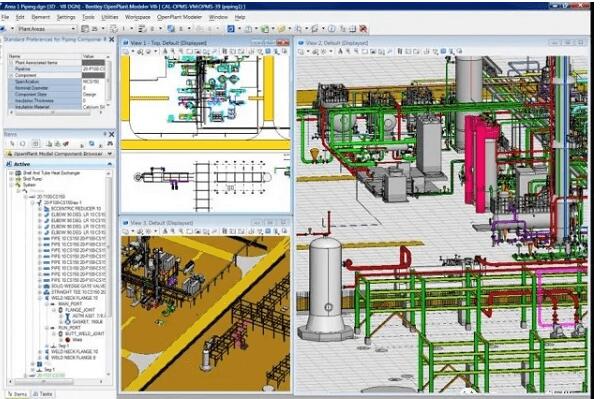The width and height of the screenshot is (602, 399).
Task: Click the yellow folder icon in main toolbar
Action: coord(282,29)
